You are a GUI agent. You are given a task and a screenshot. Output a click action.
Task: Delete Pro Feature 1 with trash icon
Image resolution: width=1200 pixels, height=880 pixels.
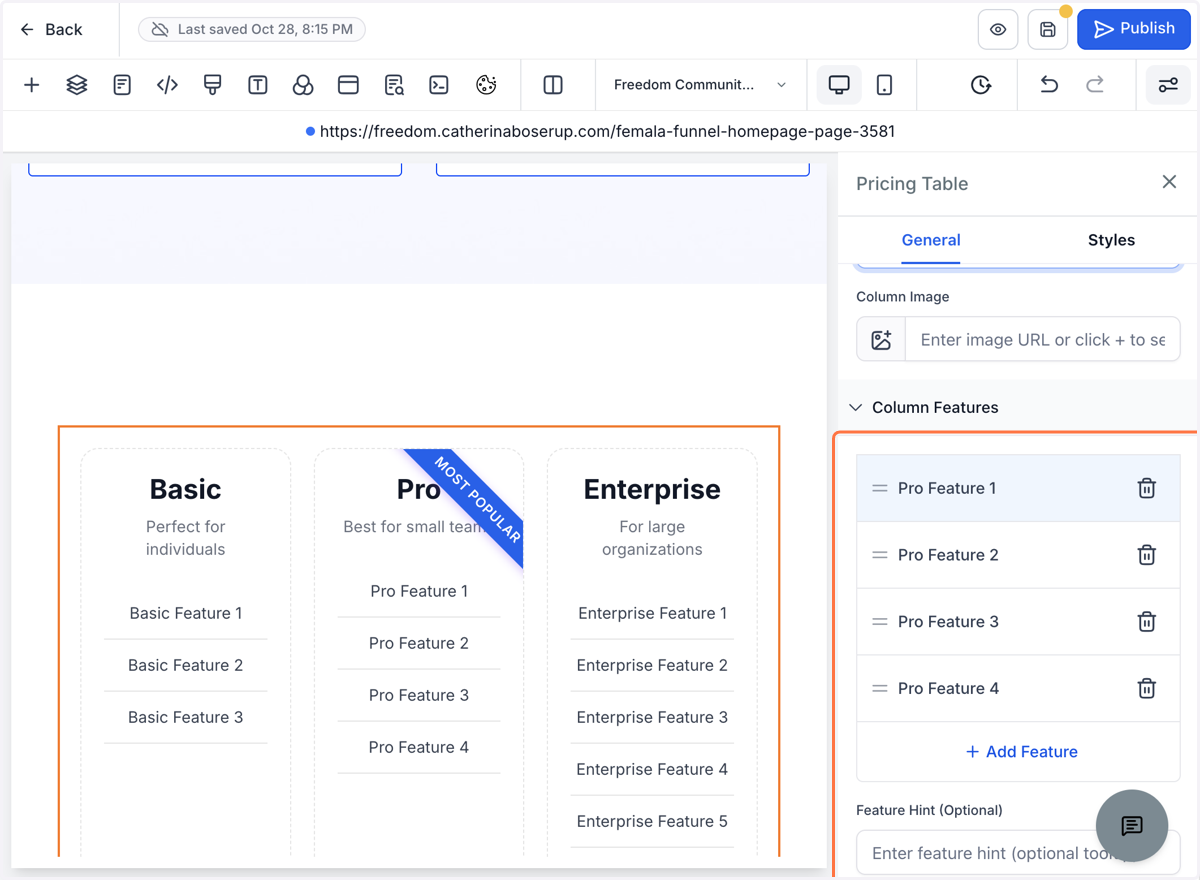[x=1147, y=488]
